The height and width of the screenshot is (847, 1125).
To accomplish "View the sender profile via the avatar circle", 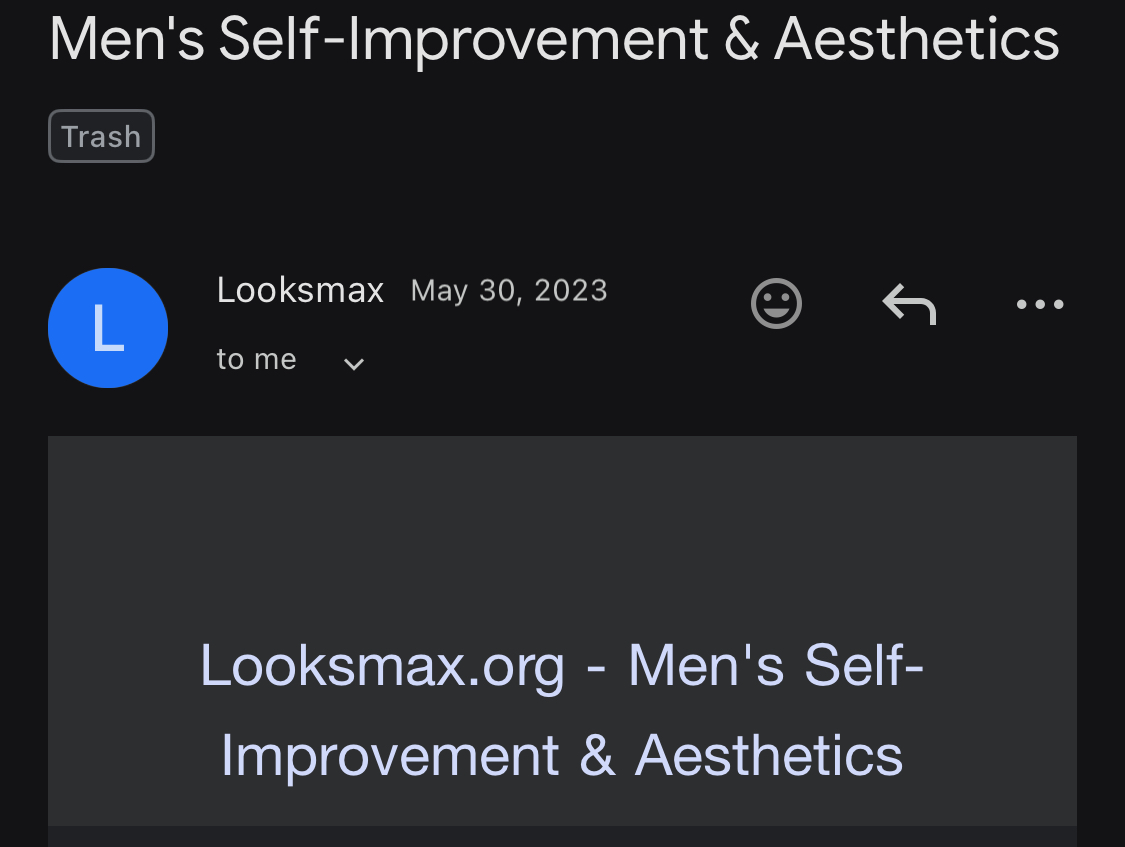I will coord(108,328).
